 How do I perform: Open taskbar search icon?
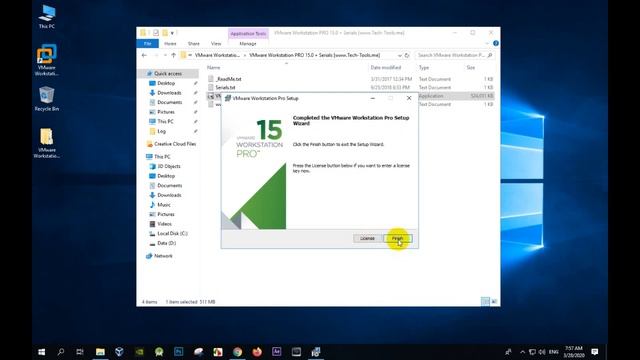[x=60, y=352]
